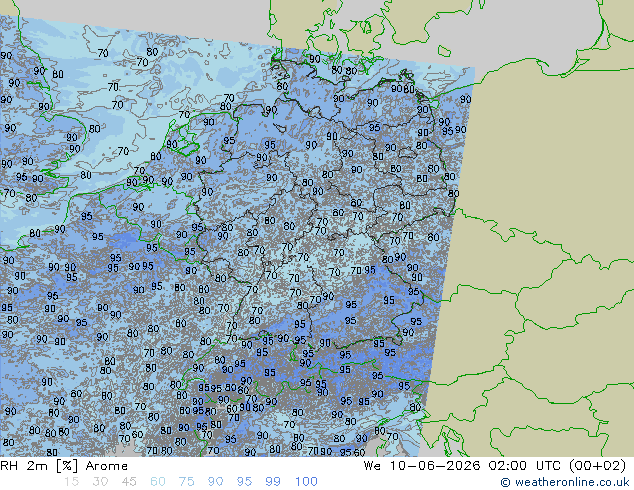Select legend value 90 in bottom scale
Viewport: 634px width, 490px height.
pos(216,482)
